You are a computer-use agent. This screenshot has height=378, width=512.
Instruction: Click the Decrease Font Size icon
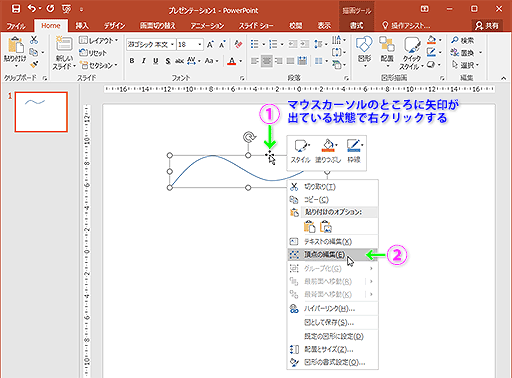[x=222, y=44]
